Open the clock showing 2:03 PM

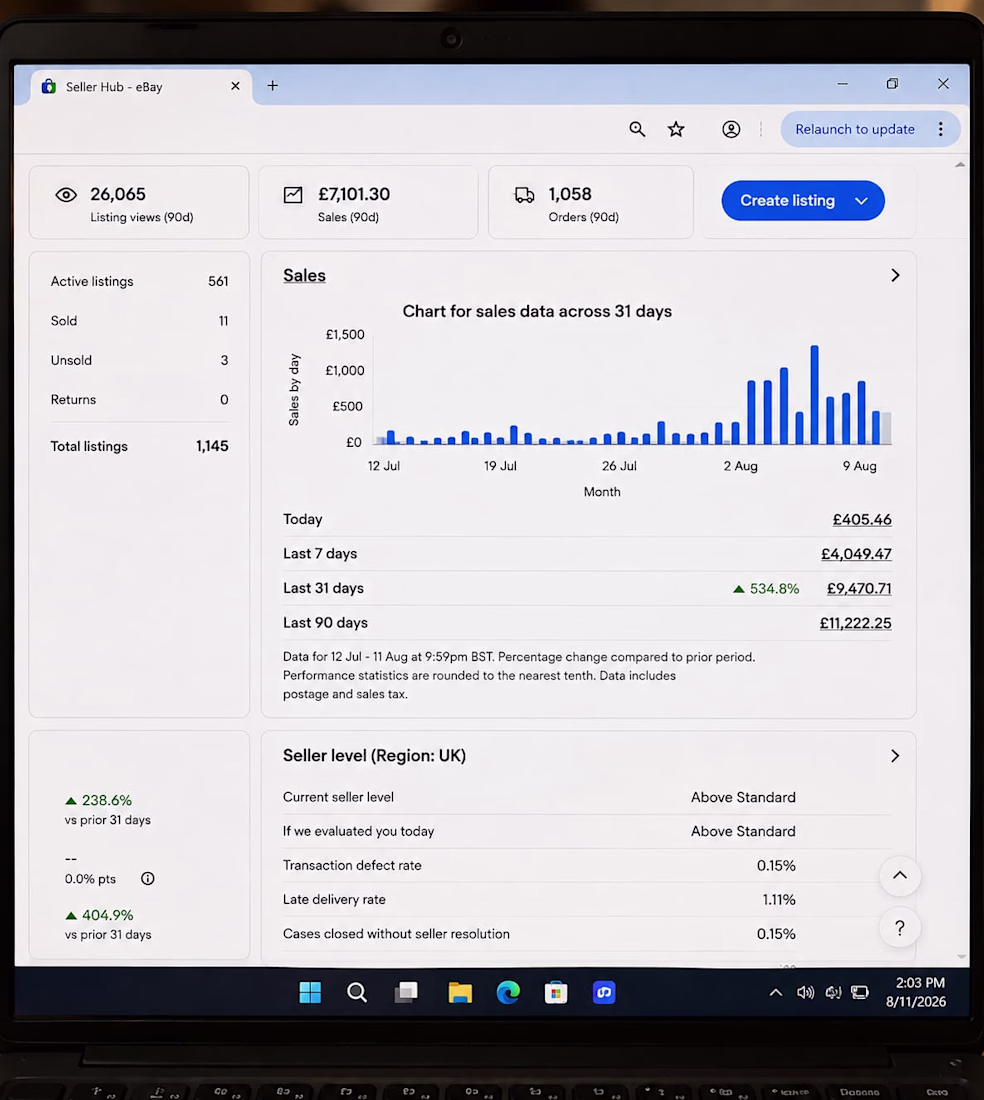click(x=917, y=992)
